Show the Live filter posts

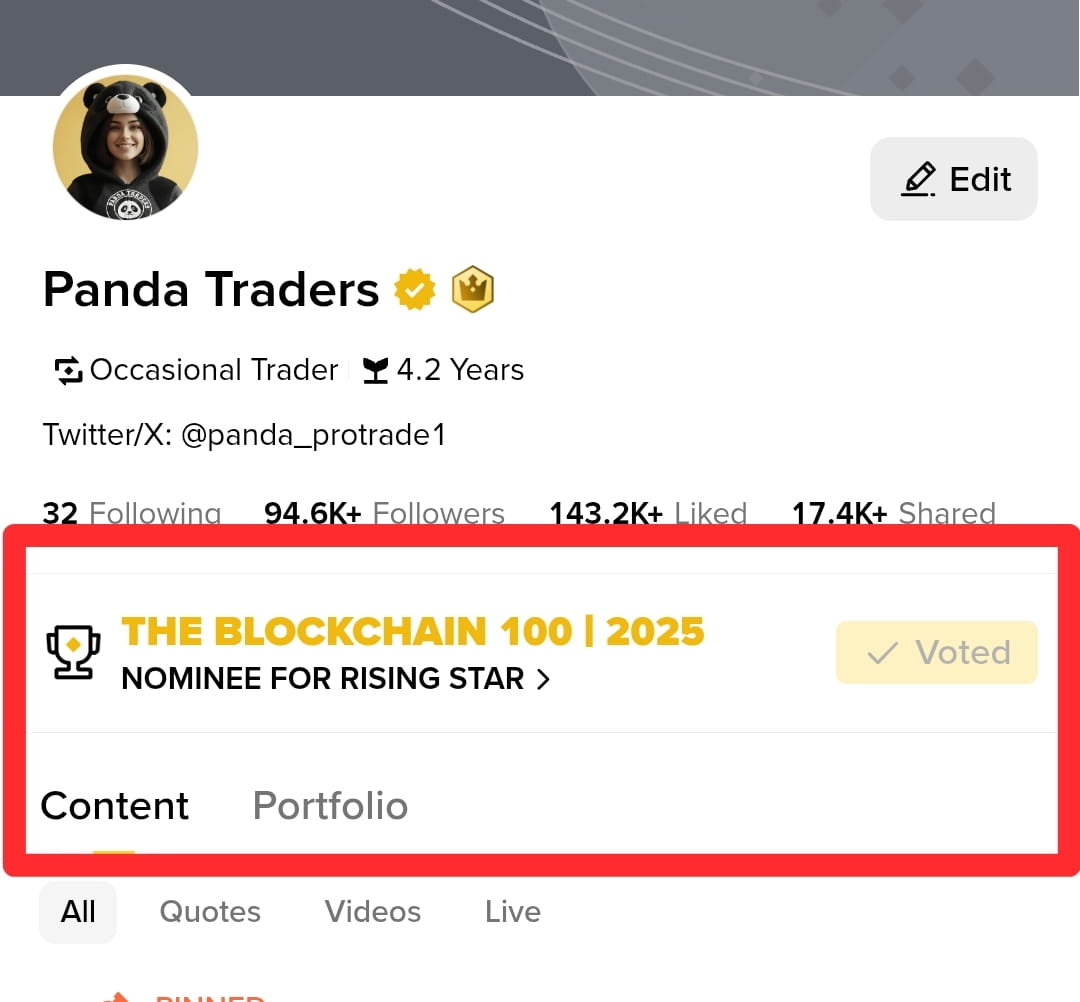pos(513,912)
